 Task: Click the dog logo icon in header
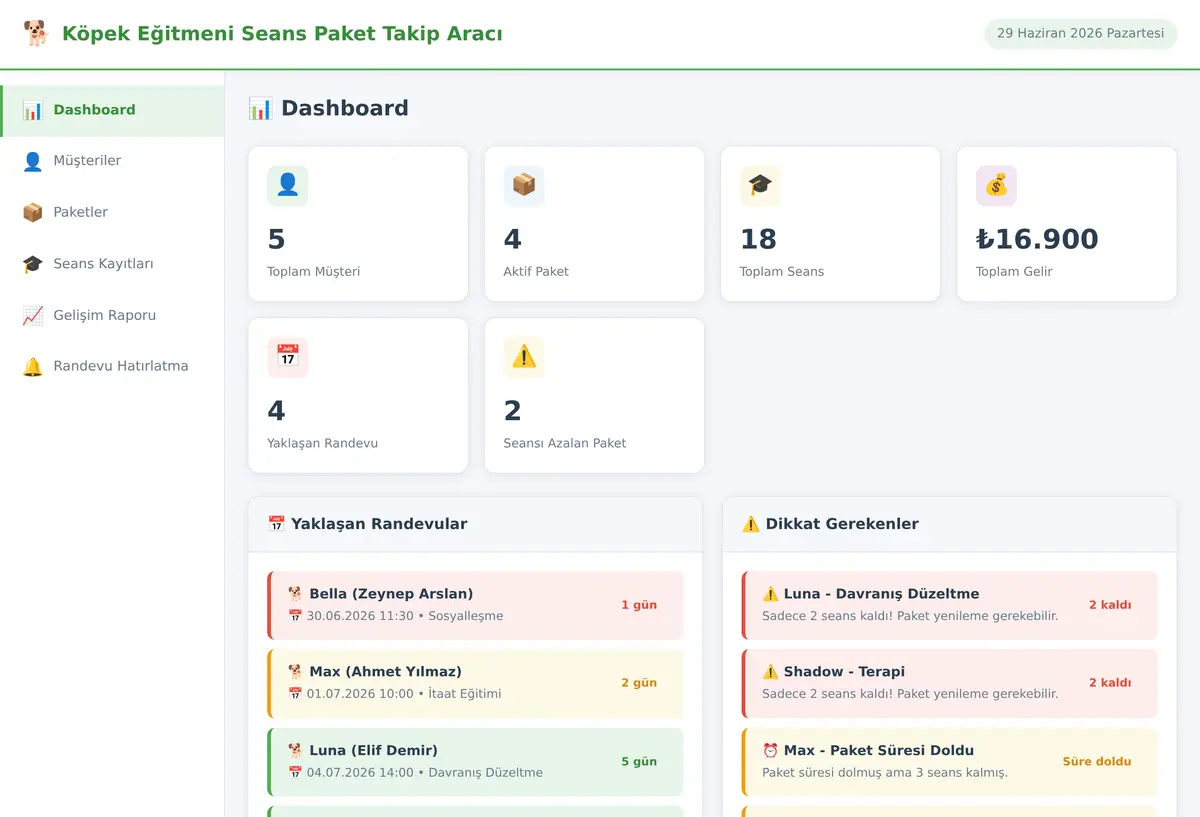pyautogui.click(x=36, y=34)
